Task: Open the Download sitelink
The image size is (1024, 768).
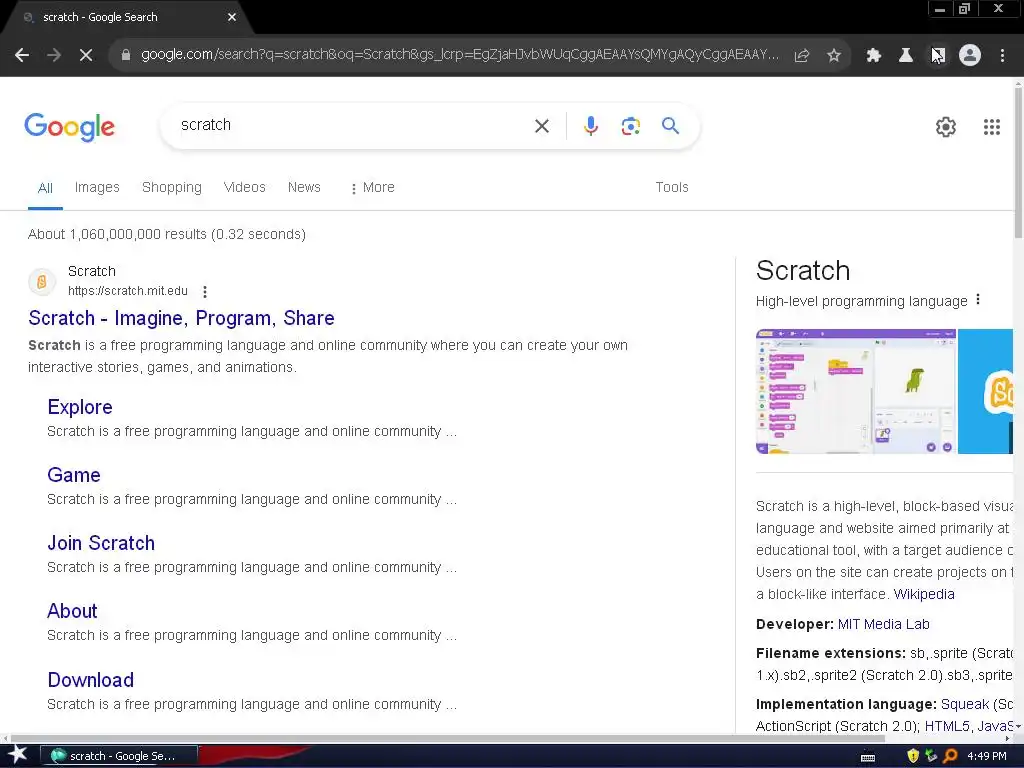Action: pyautogui.click(x=91, y=680)
